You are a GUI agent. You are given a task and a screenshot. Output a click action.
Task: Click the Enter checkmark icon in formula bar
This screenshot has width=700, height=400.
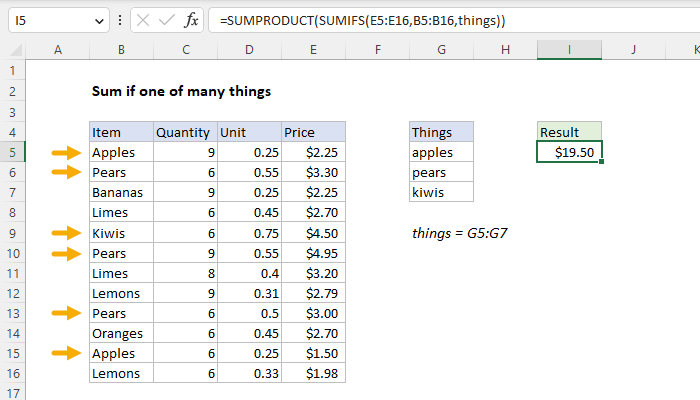coord(163,21)
